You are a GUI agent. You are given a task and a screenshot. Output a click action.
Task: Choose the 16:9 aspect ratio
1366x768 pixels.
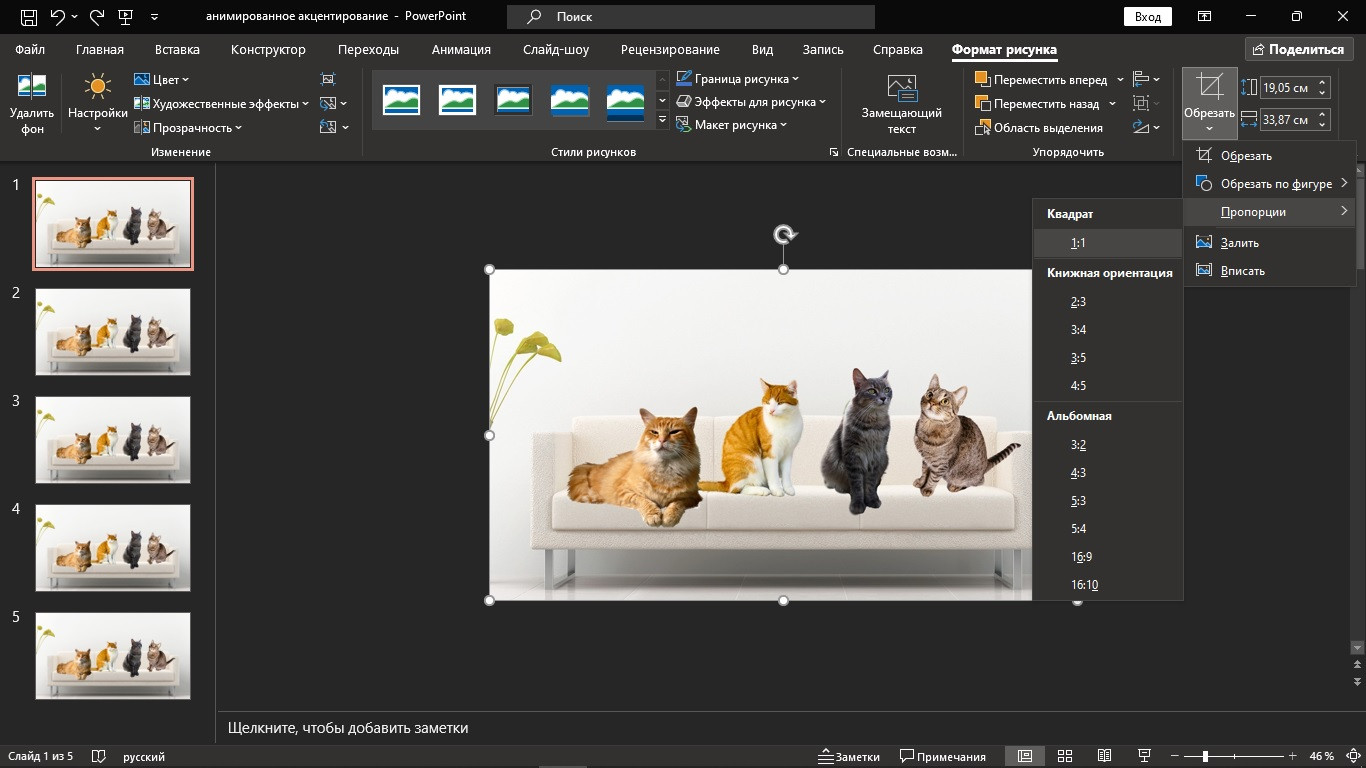1081,557
